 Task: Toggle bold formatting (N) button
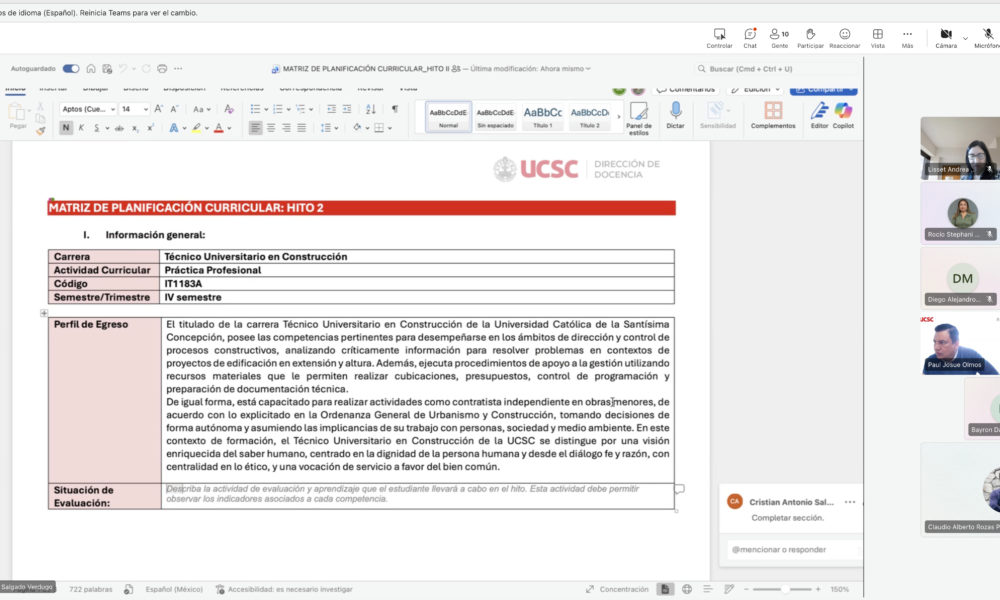coord(66,128)
